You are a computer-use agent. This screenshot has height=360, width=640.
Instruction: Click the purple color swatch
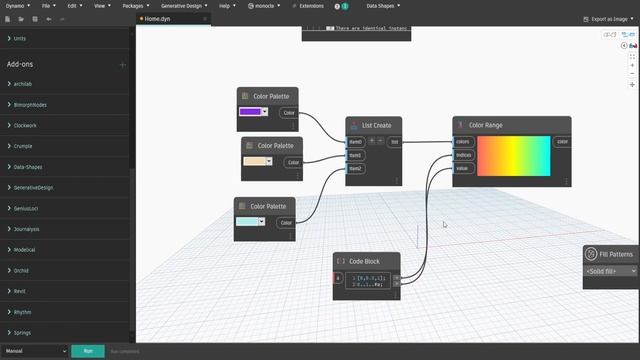tap(250, 111)
